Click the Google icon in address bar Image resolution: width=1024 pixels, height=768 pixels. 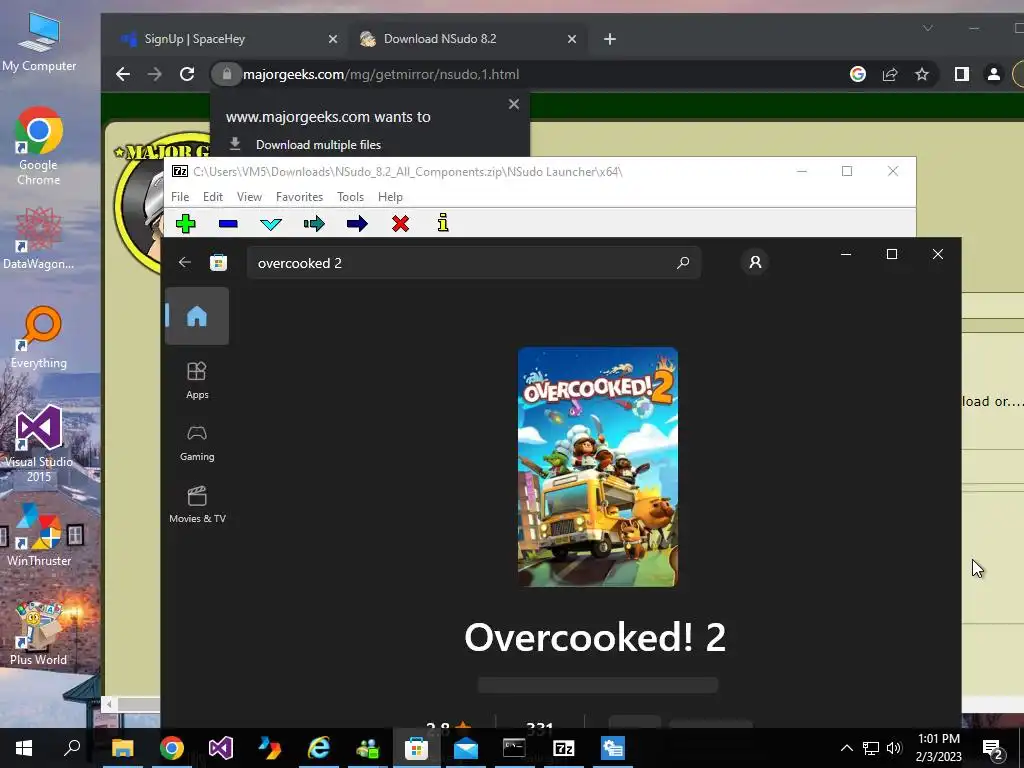pyautogui.click(x=857, y=74)
